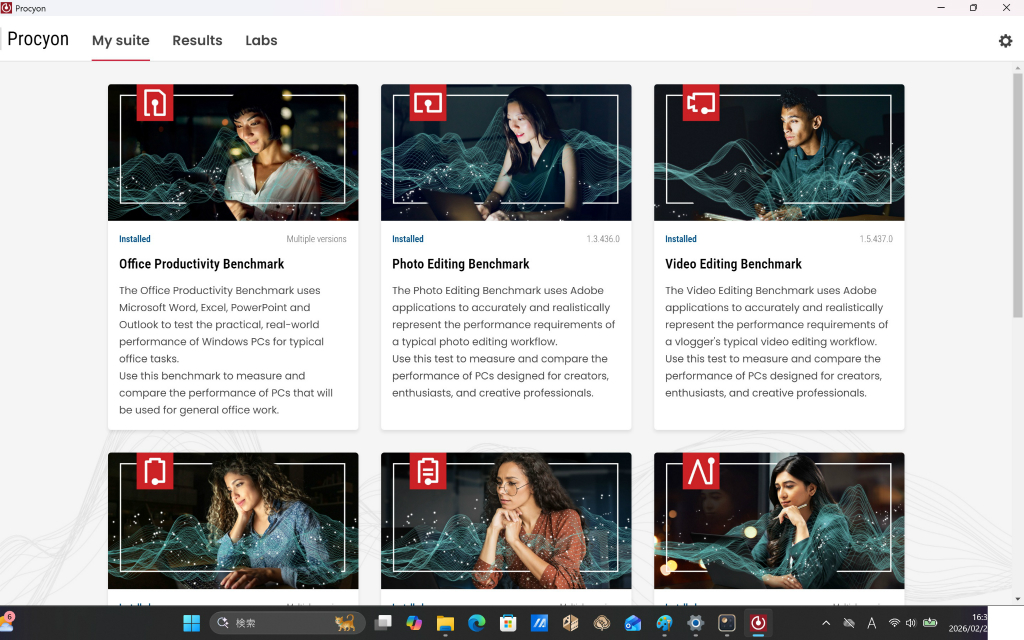Screen dimensions: 1024x640
Task: Open the widgets weather icon on taskbar
Action: [x=8, y=622]
